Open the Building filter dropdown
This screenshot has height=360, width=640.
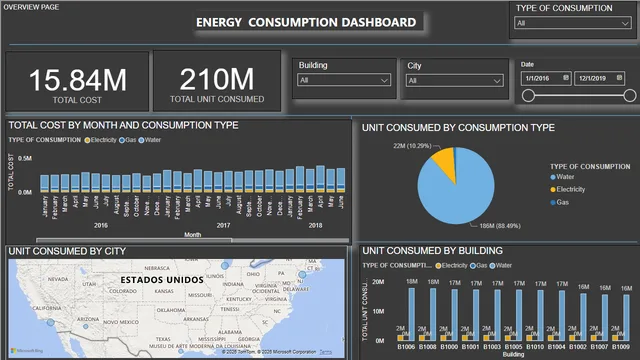click(x=344, y=80)
